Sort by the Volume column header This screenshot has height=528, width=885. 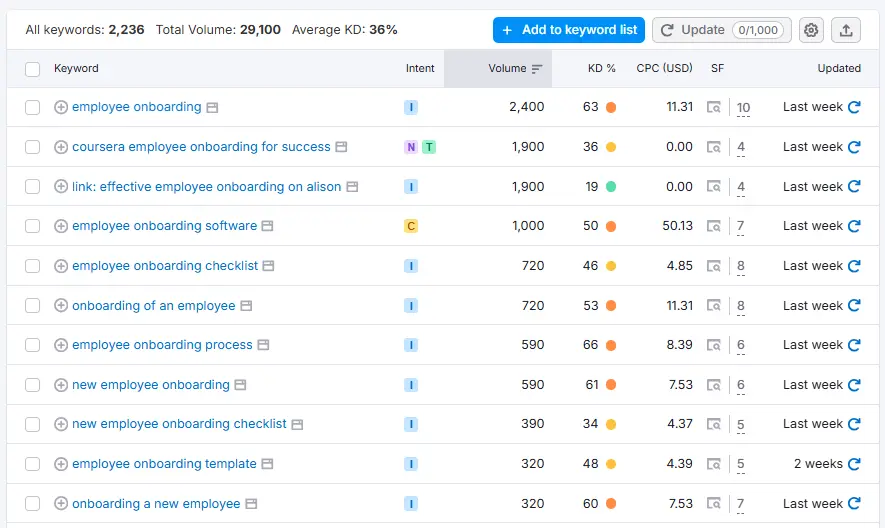click(x=507, y=69)
